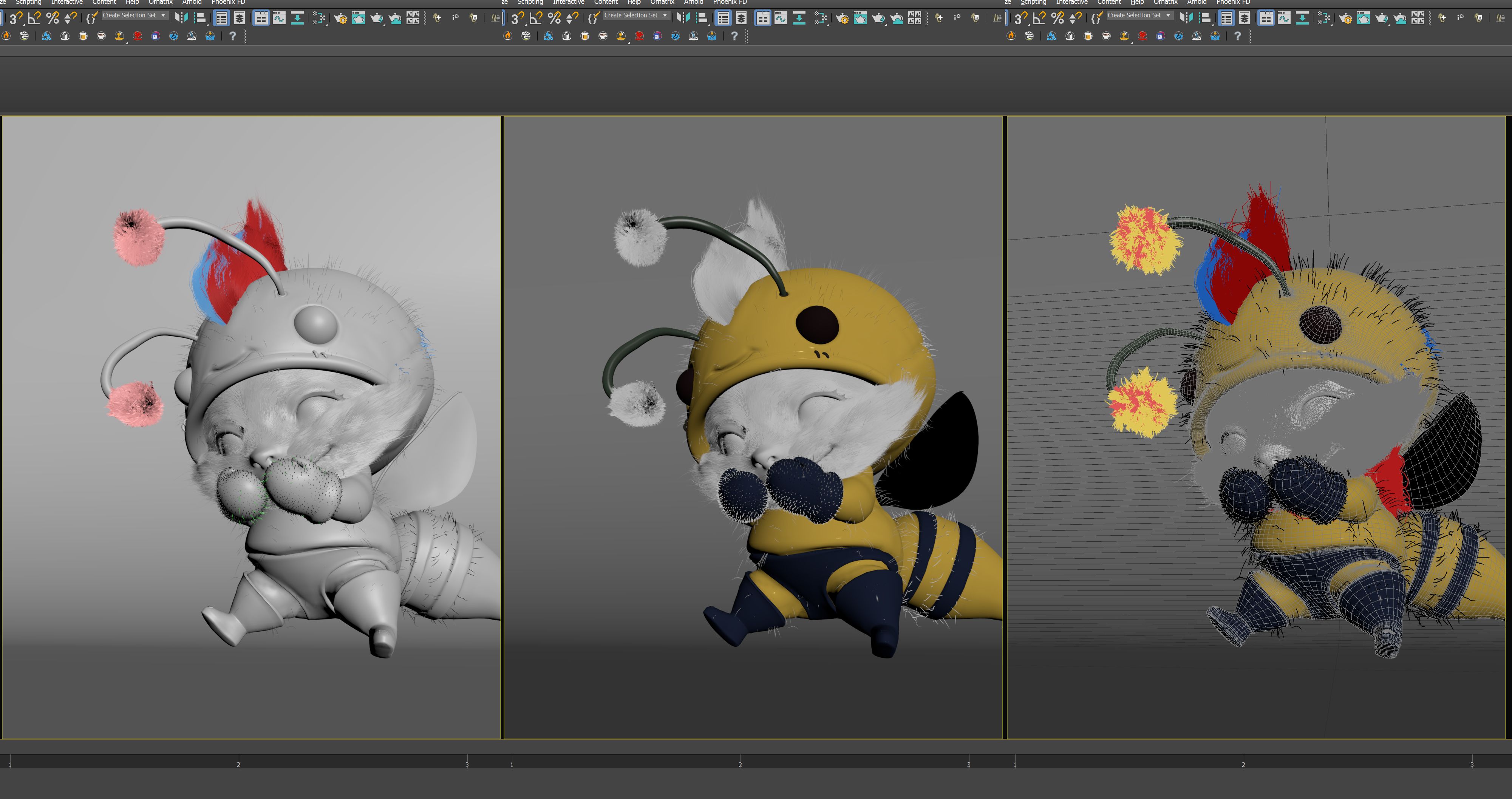Expand Create Selection Set in middle toolbar
The image size is (1512, 799).
click(665, 15)
